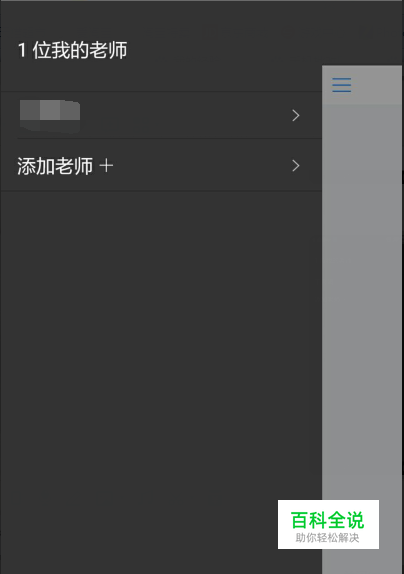The width and height of the screenshot is (404, 574).
Task: Open the blue hamburger menu icon
Action: 341,85
